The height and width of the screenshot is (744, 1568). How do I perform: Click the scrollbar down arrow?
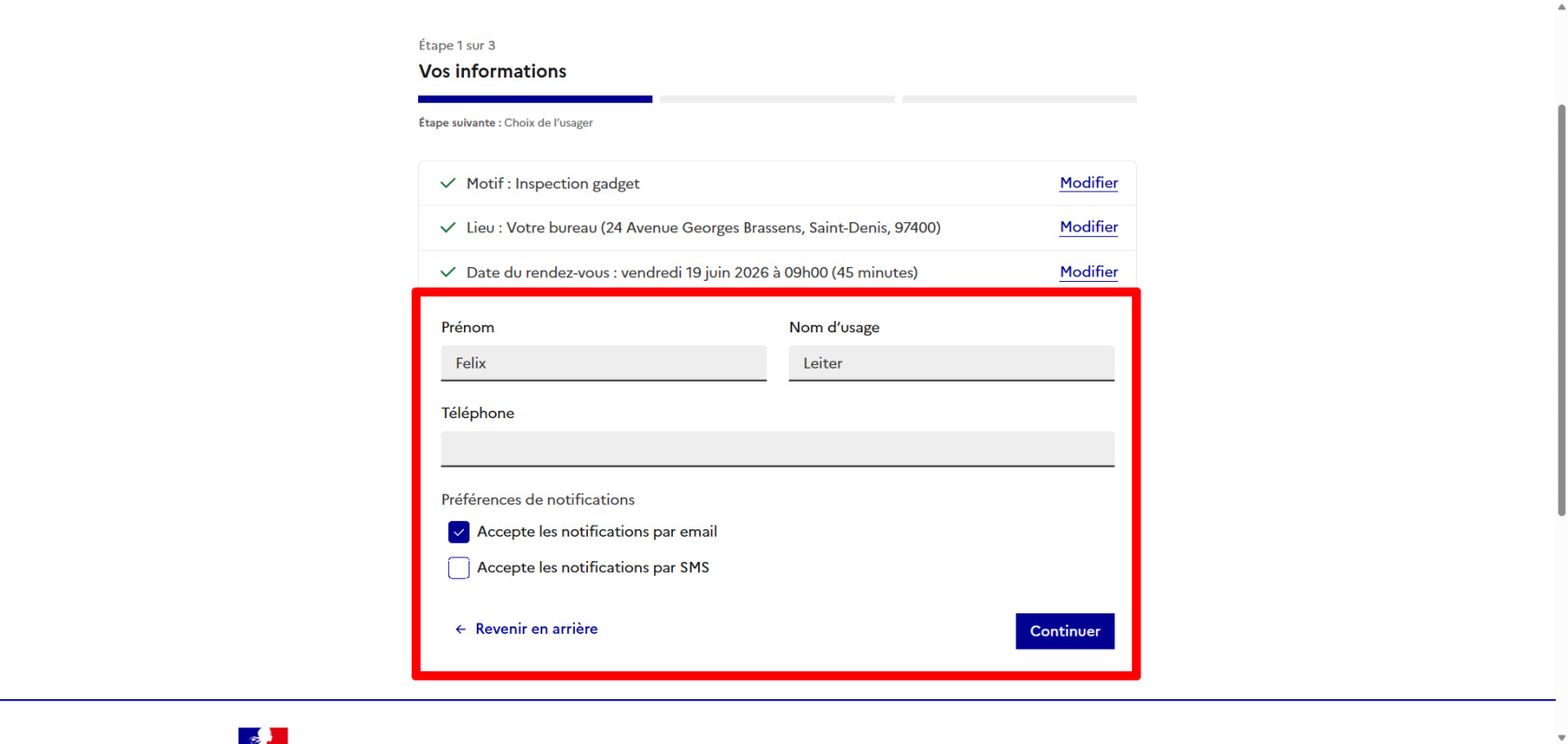[1561, 737]
